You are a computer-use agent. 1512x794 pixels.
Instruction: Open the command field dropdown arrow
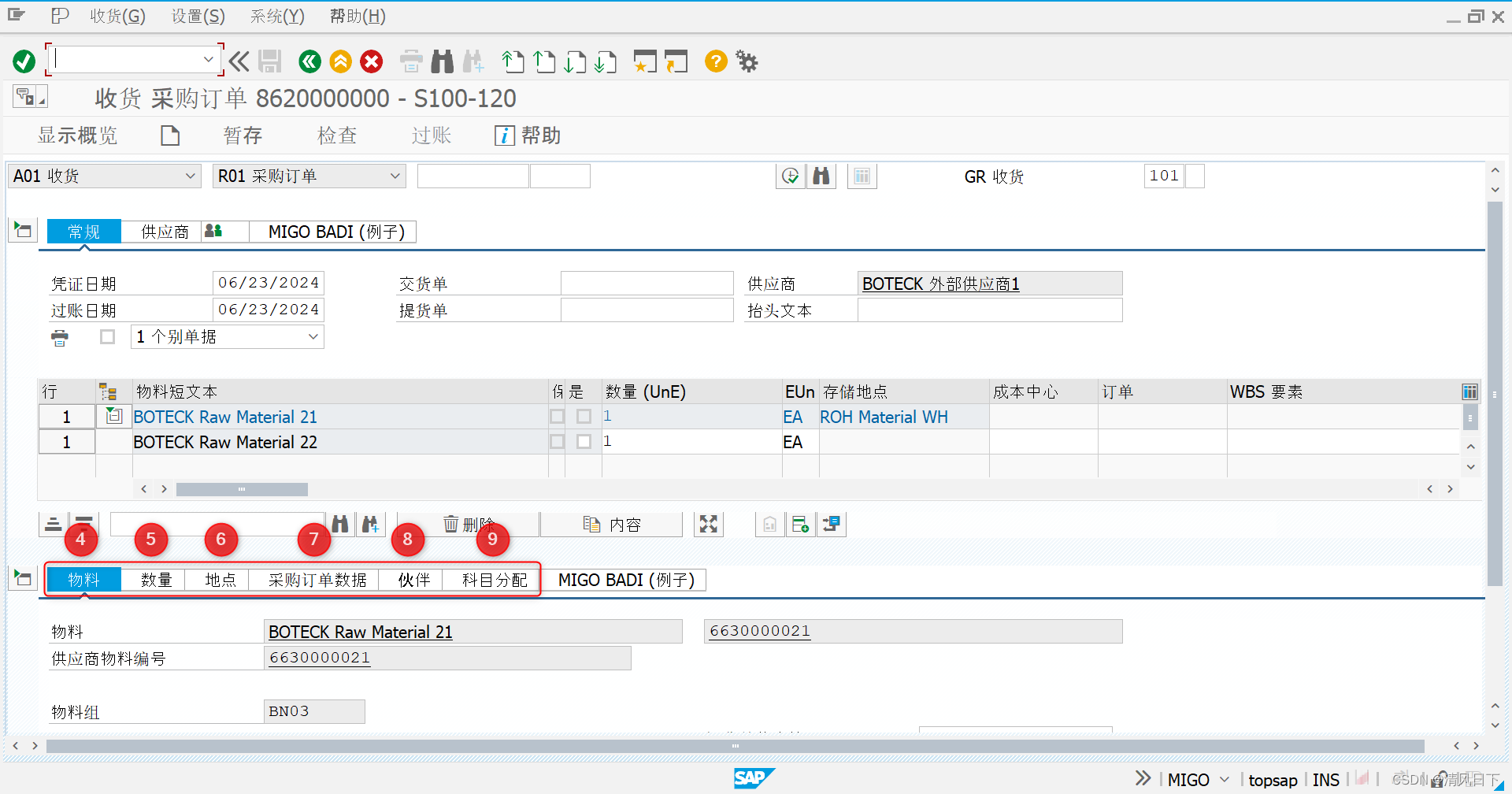coord(208,60)
